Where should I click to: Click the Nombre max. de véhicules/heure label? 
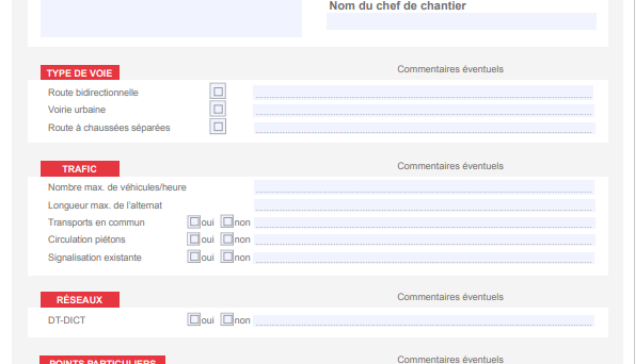click(x=117, y=187)
